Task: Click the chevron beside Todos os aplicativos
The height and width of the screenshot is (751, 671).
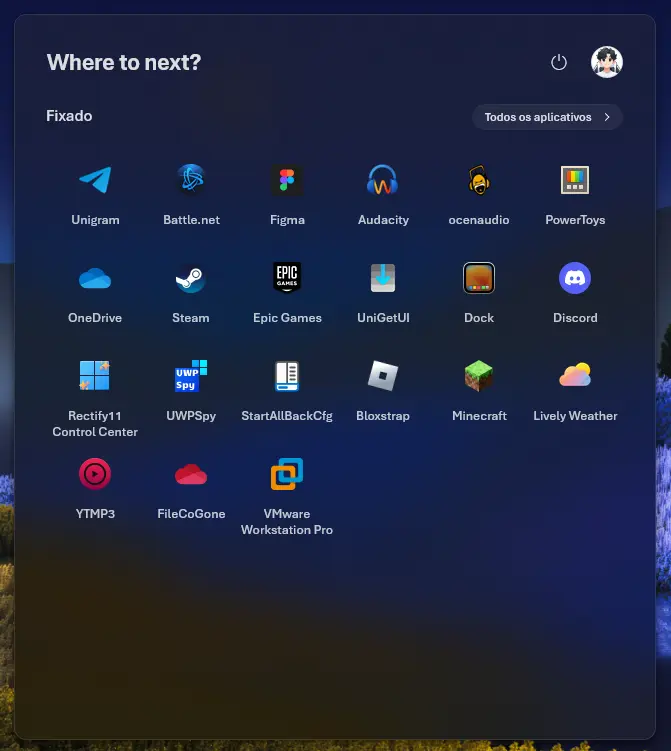Action: tap(607, 117)
